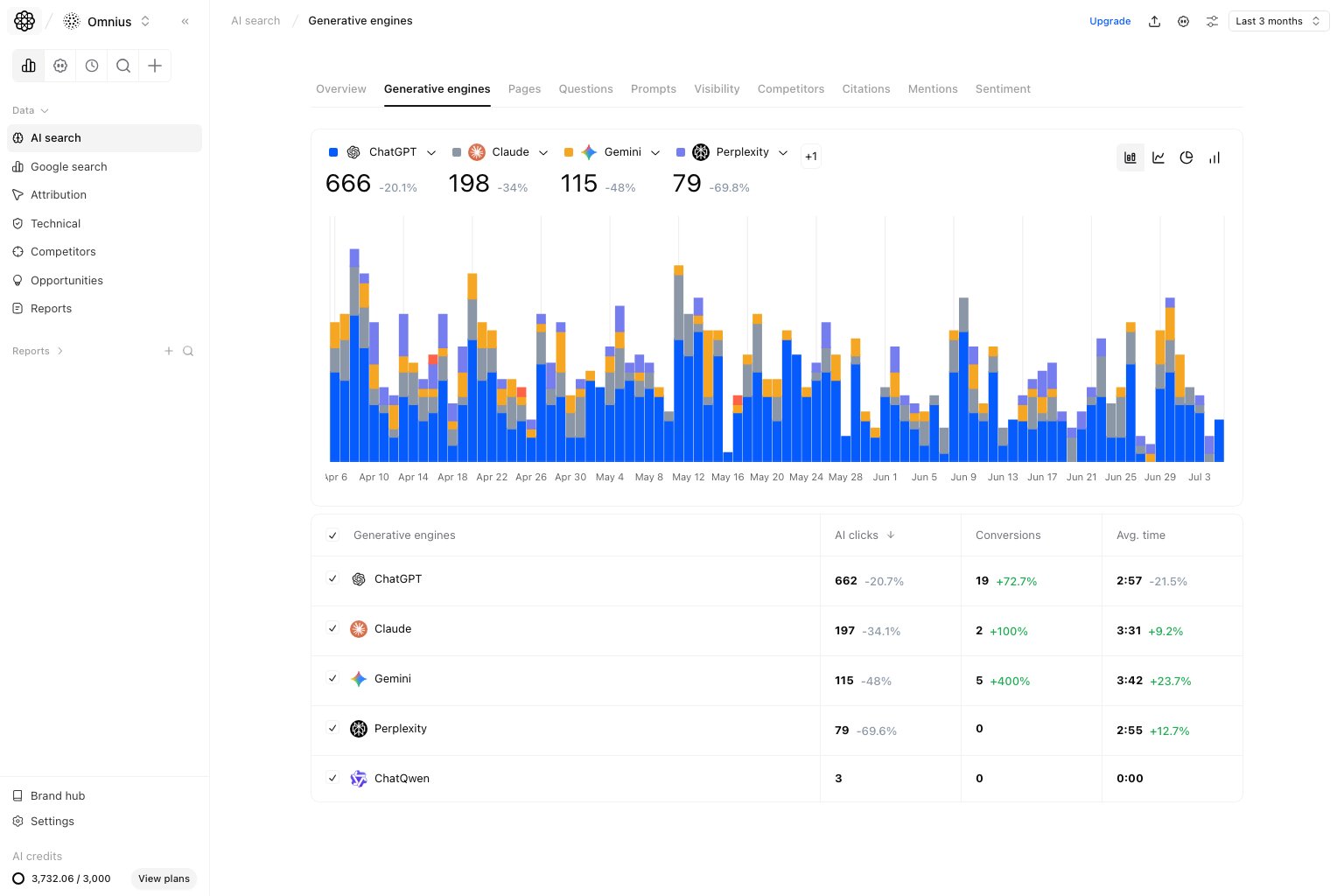Open Attribution in sidebar
This screenshot has width=1344, height=896.
(x=104, y=194)
